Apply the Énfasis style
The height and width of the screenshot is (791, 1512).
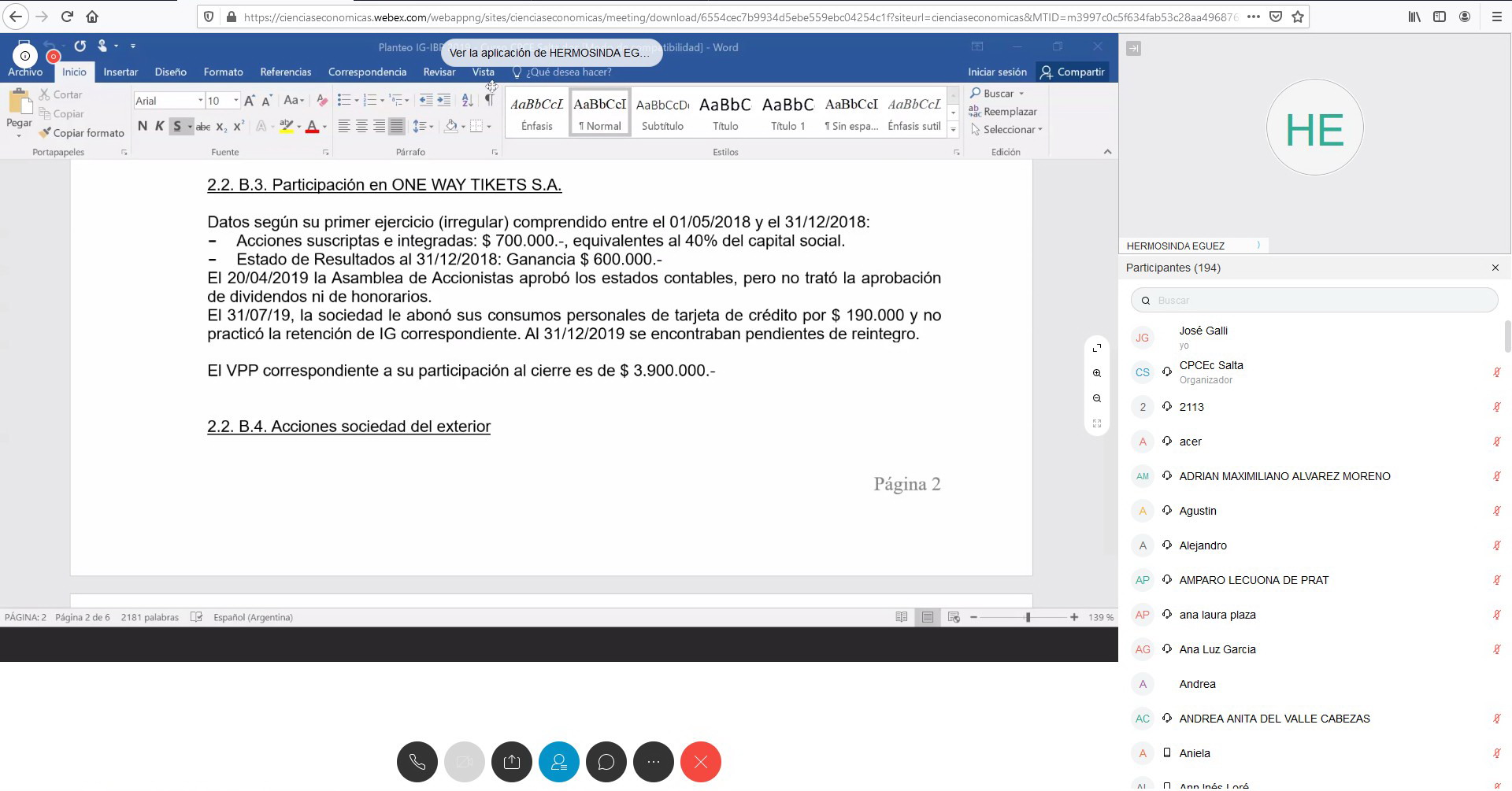tap(537, 113)
